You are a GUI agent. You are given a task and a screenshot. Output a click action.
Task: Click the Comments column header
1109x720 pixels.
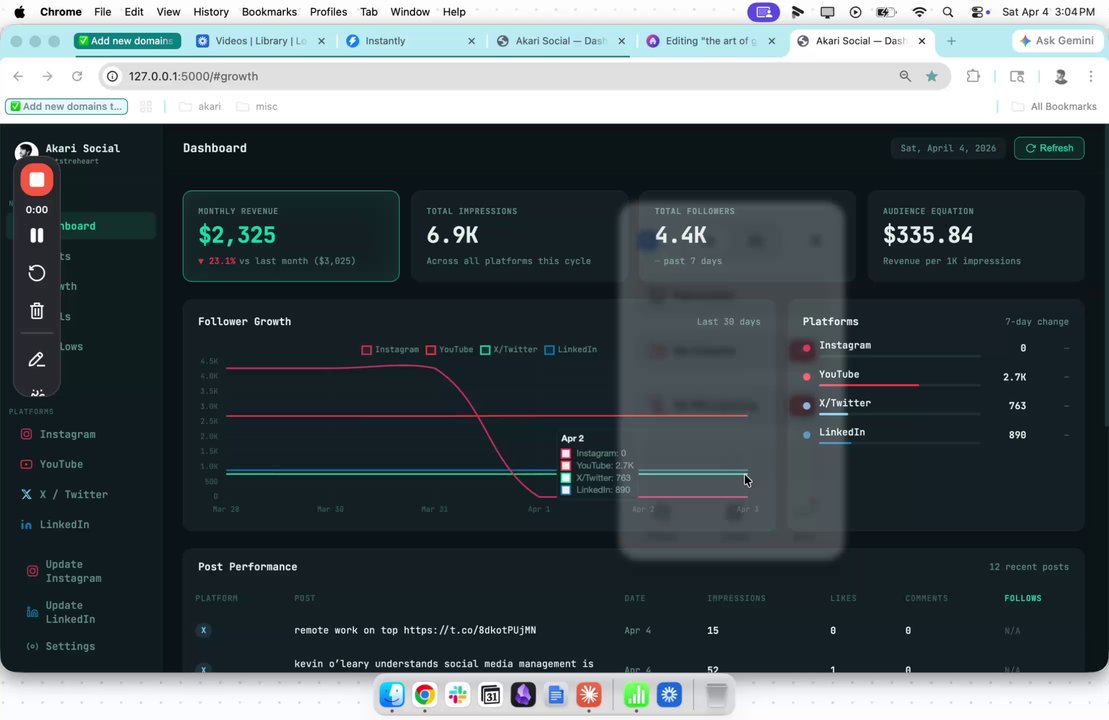click(927, 598)
